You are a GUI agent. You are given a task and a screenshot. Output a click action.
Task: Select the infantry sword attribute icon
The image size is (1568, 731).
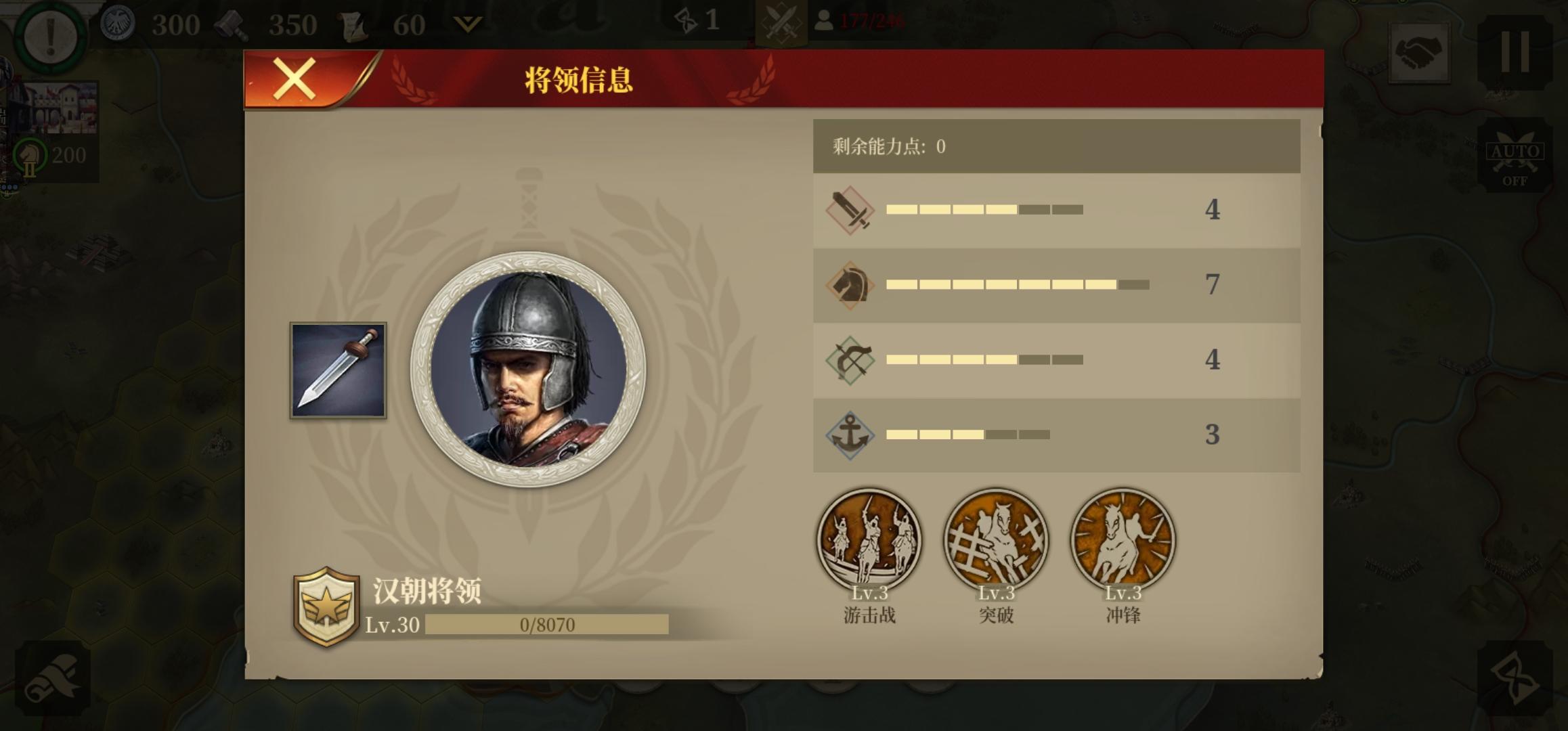pyautogui.click(x=850, y=211)
